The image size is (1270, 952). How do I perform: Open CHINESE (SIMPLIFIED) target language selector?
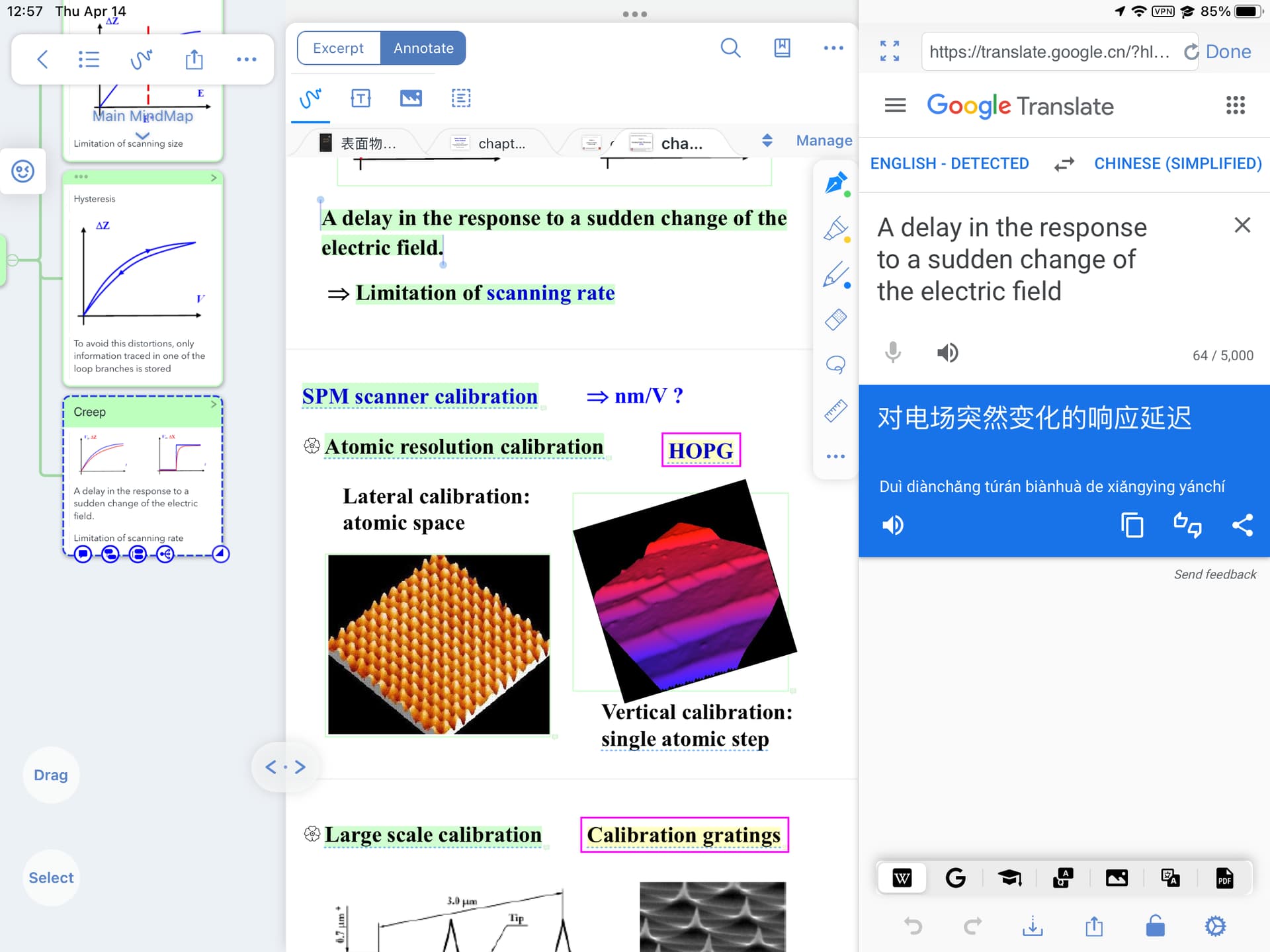pyautogui.click(x=1178, y=163)
